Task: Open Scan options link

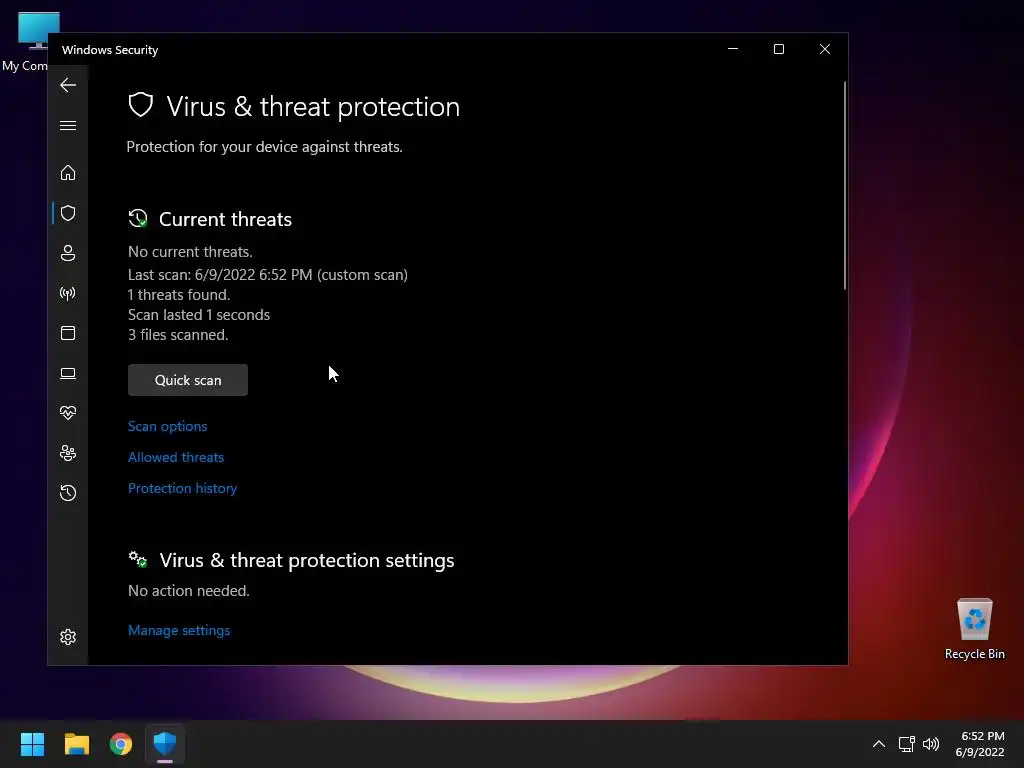Action: click(167, 426)
